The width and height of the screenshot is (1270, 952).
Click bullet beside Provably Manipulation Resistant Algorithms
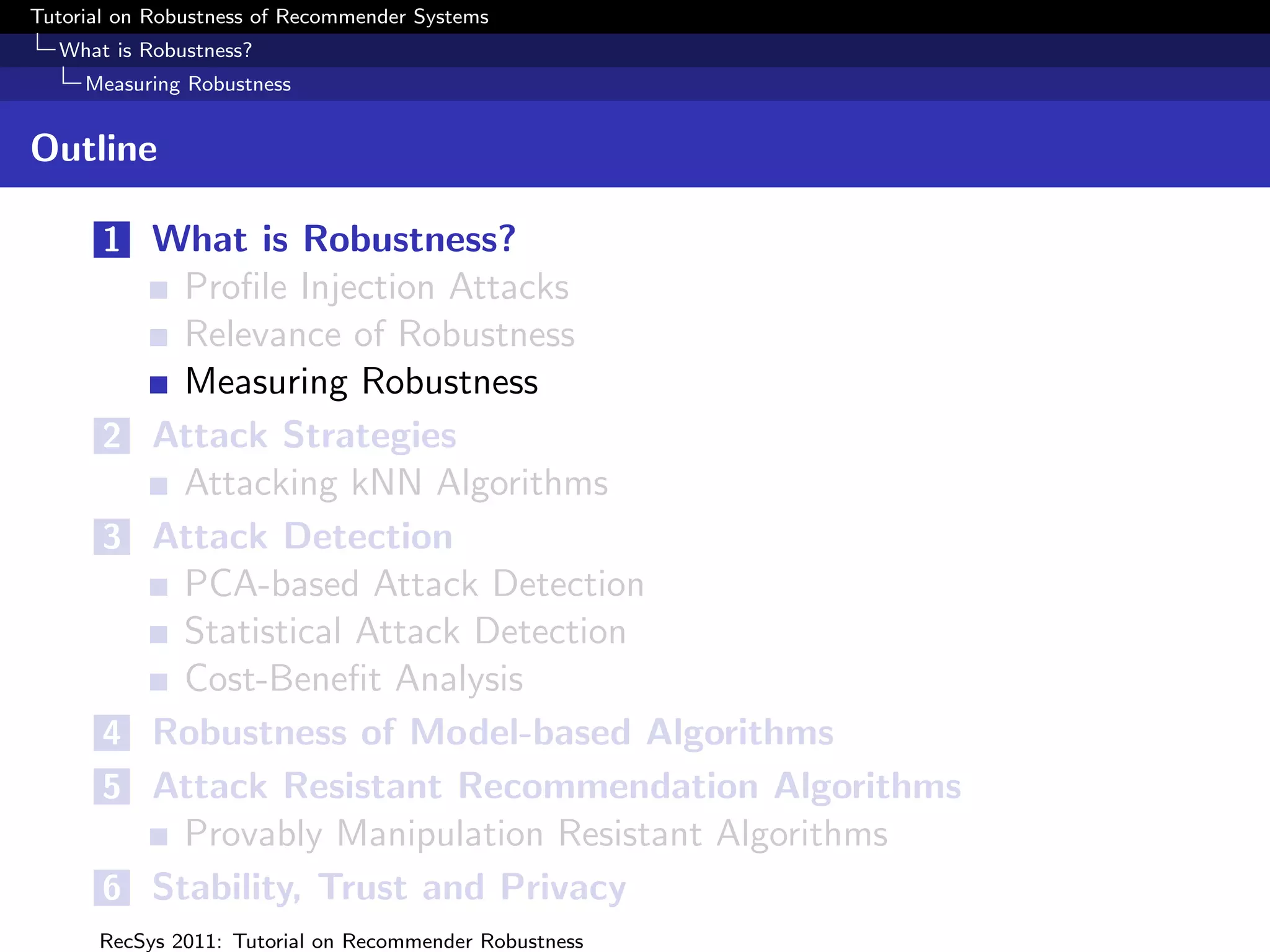tap(159, 837)
